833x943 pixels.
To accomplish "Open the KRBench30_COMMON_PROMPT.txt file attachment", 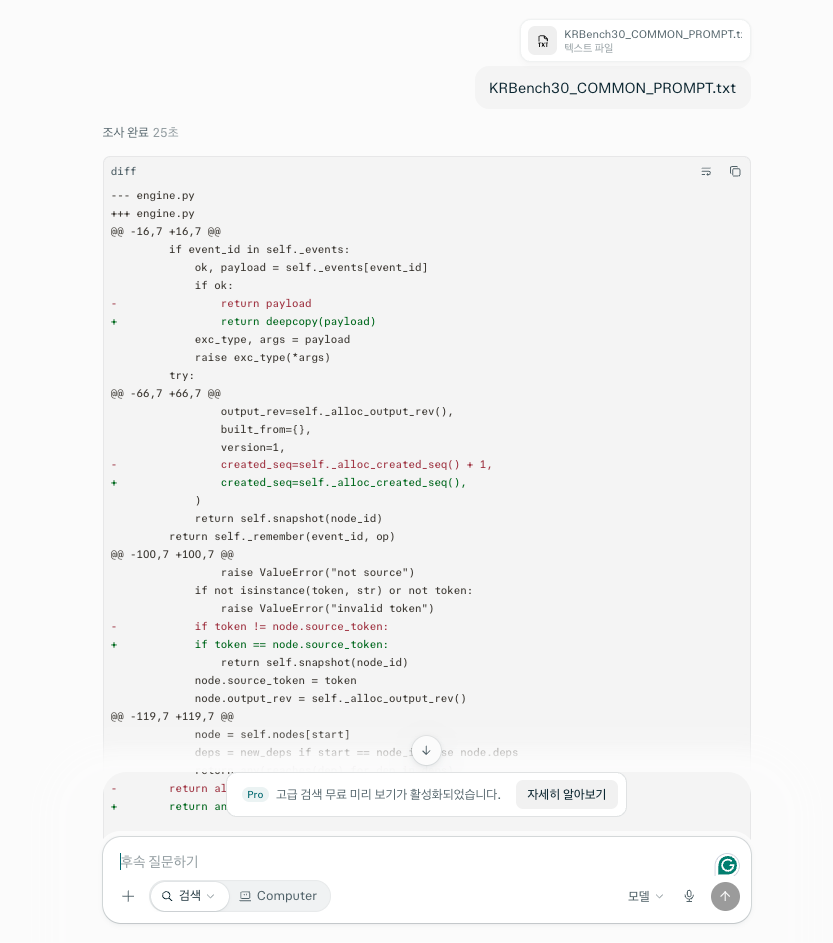I will click(x=635, y=41).
